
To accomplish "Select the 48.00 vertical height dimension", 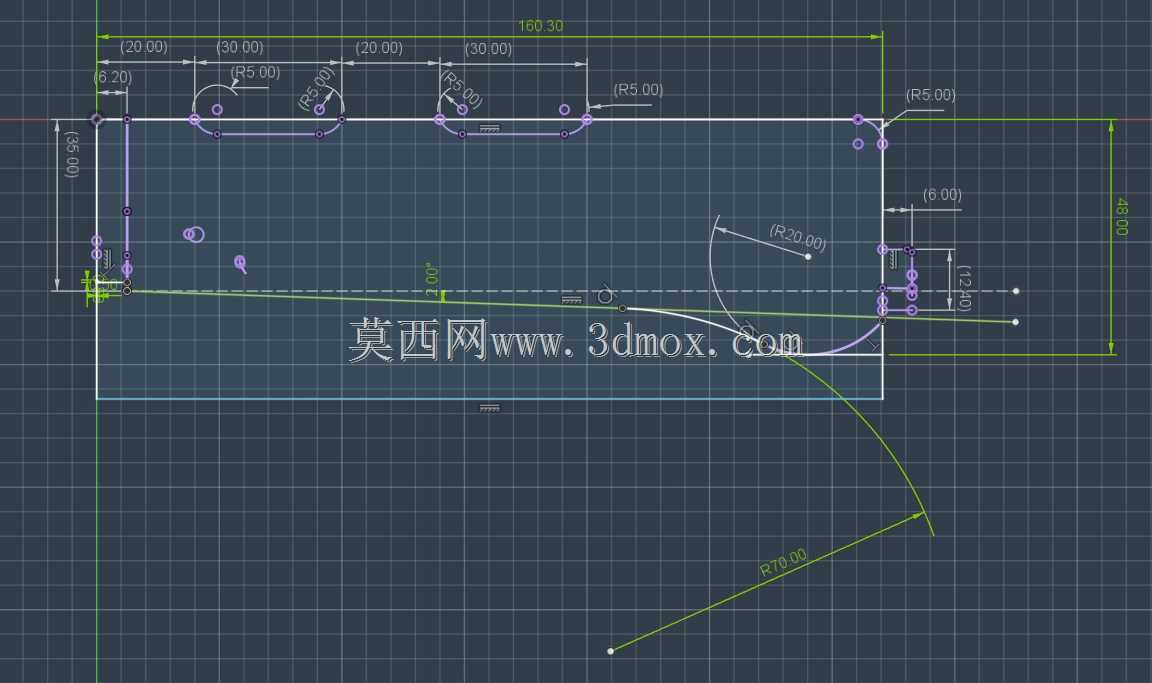I will 1121,217.
